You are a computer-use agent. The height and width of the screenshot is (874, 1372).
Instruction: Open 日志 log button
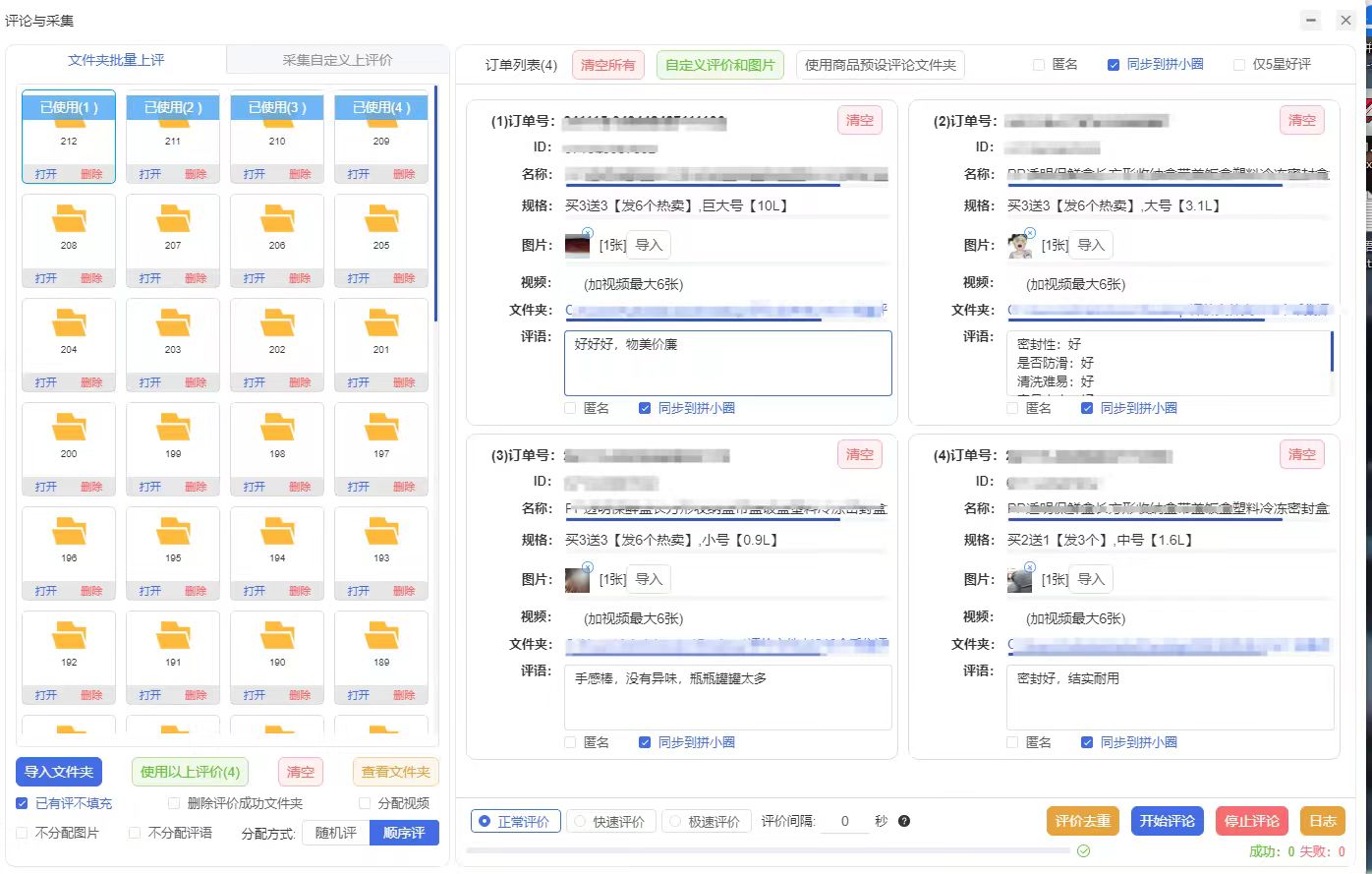coord(1323,821)
